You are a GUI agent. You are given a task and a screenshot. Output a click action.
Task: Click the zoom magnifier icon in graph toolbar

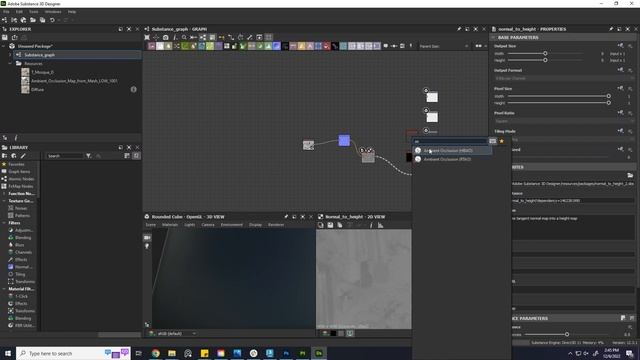184,37
